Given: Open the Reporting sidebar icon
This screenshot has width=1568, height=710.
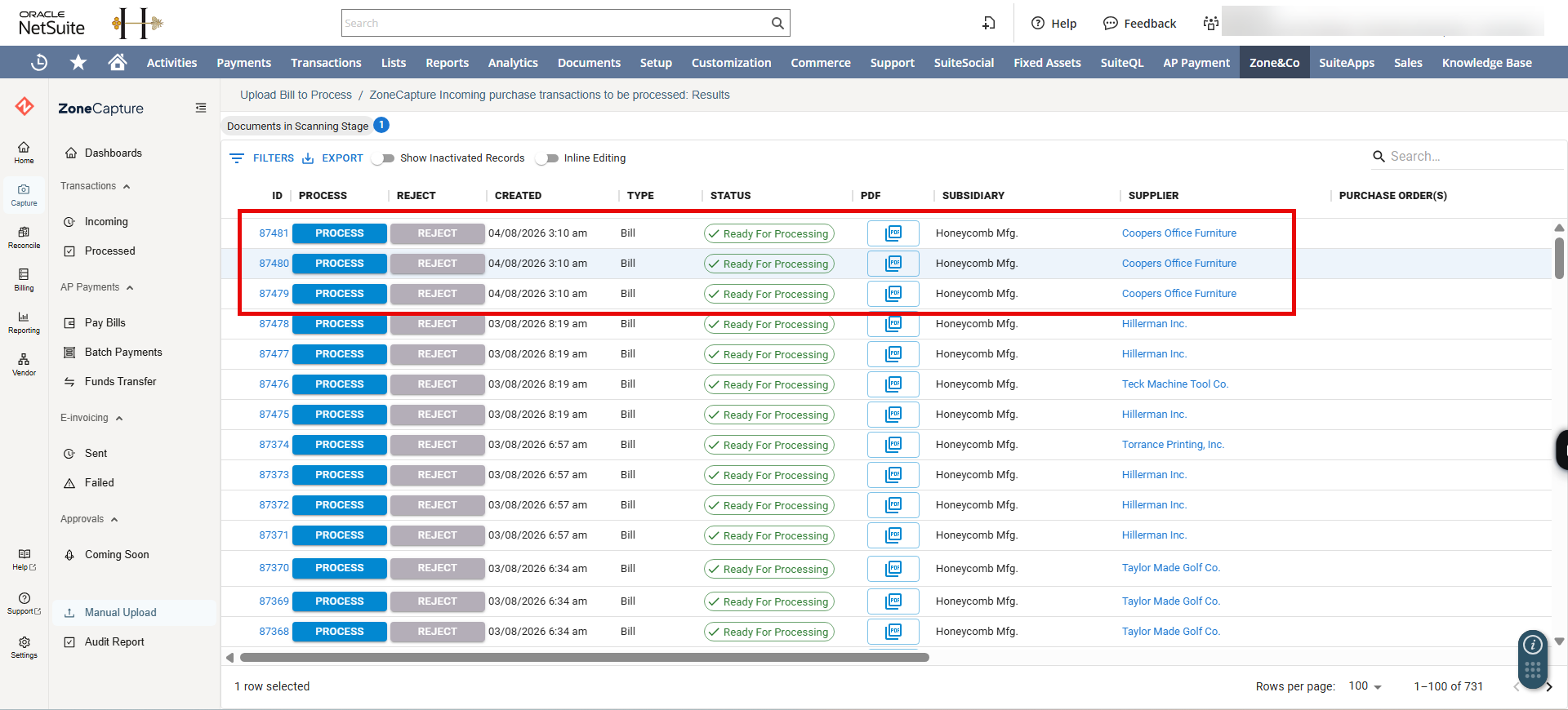Looking at the screenshot, I should coord(24,322).
